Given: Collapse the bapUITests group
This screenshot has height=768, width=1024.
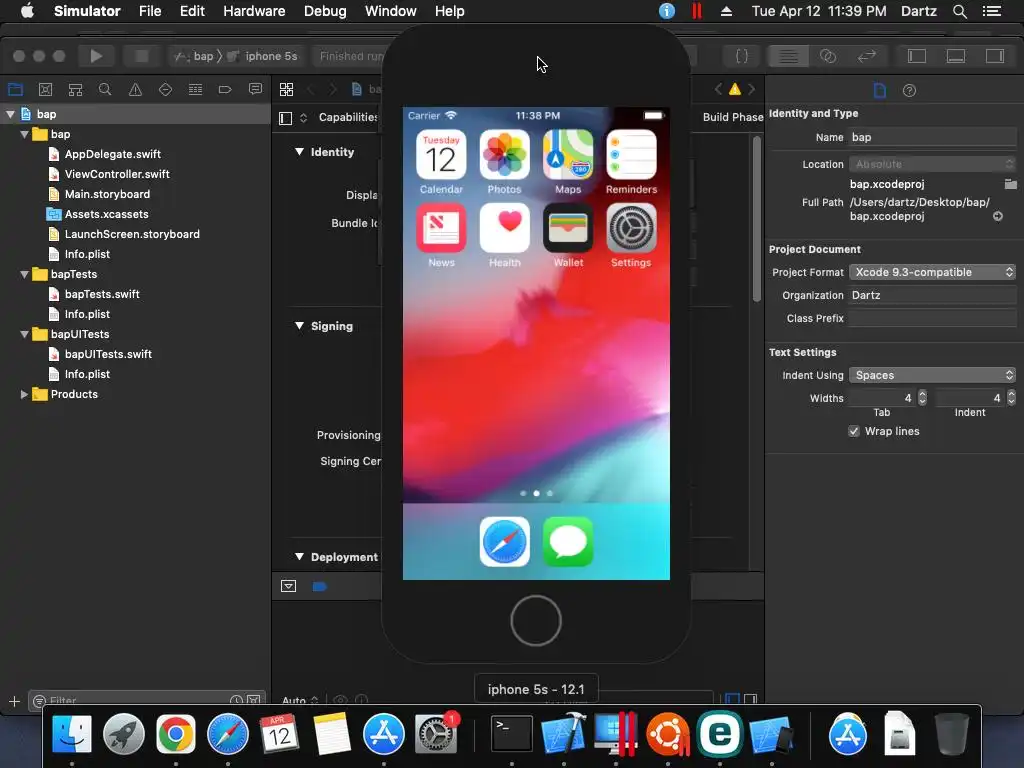Looking at the screenshot, I should (24, 334).
